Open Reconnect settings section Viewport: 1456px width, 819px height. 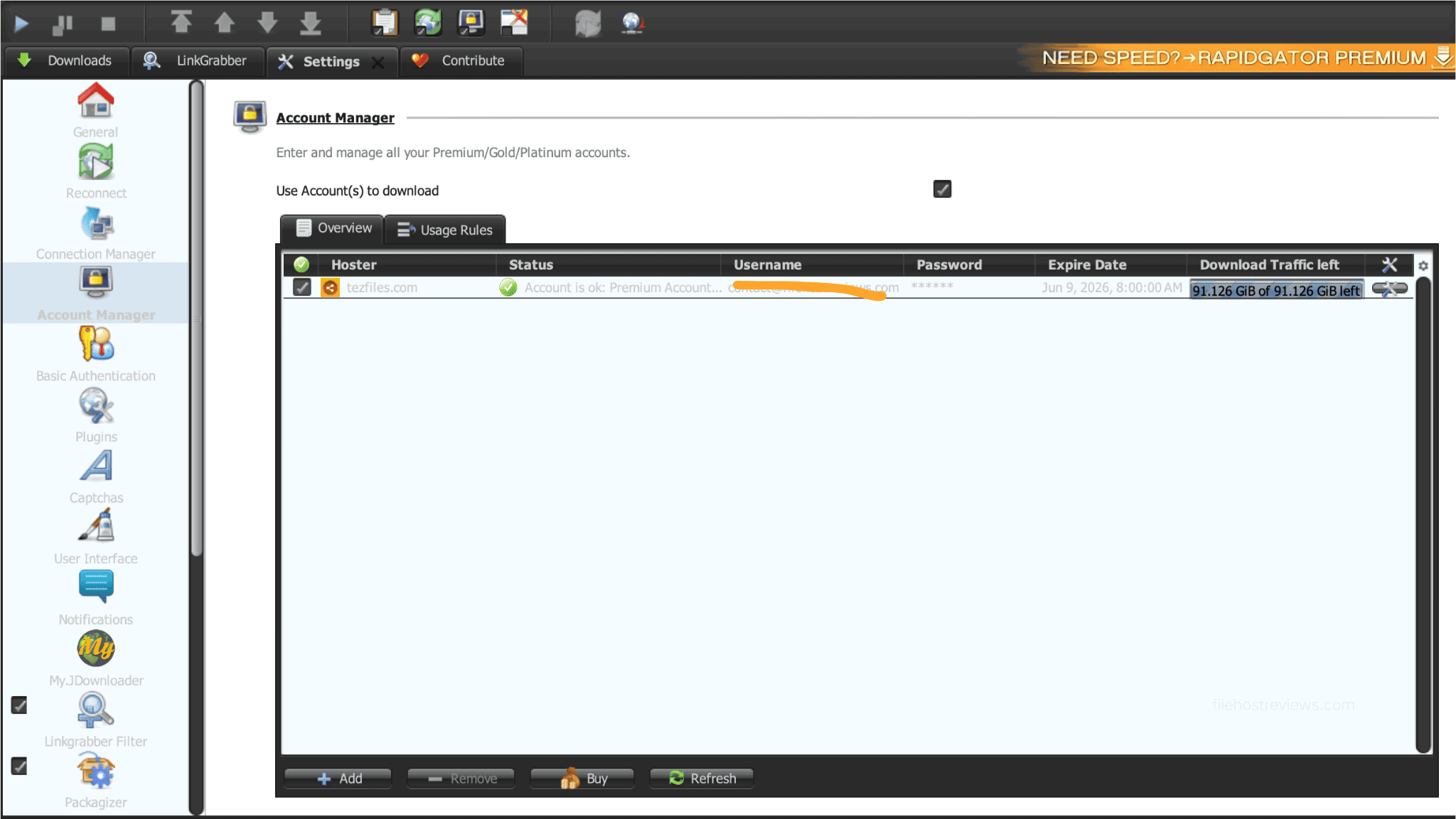pos(95,171)
